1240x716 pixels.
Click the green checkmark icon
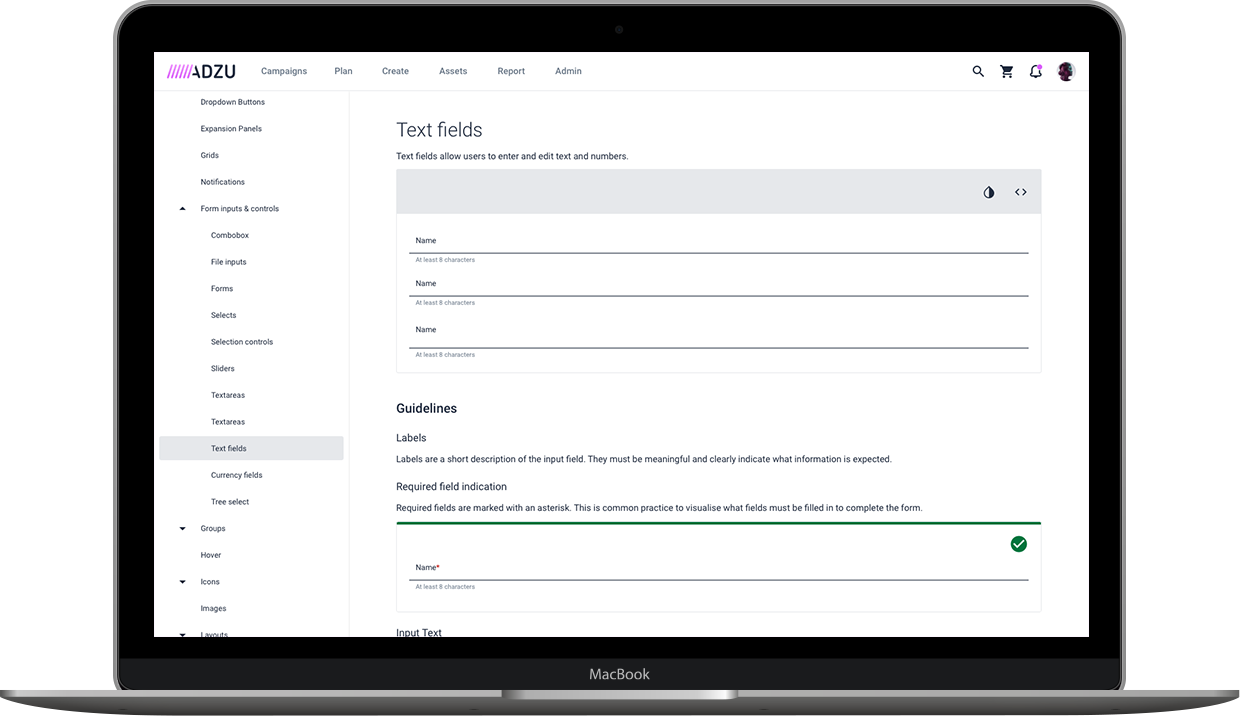[1018, 544]
